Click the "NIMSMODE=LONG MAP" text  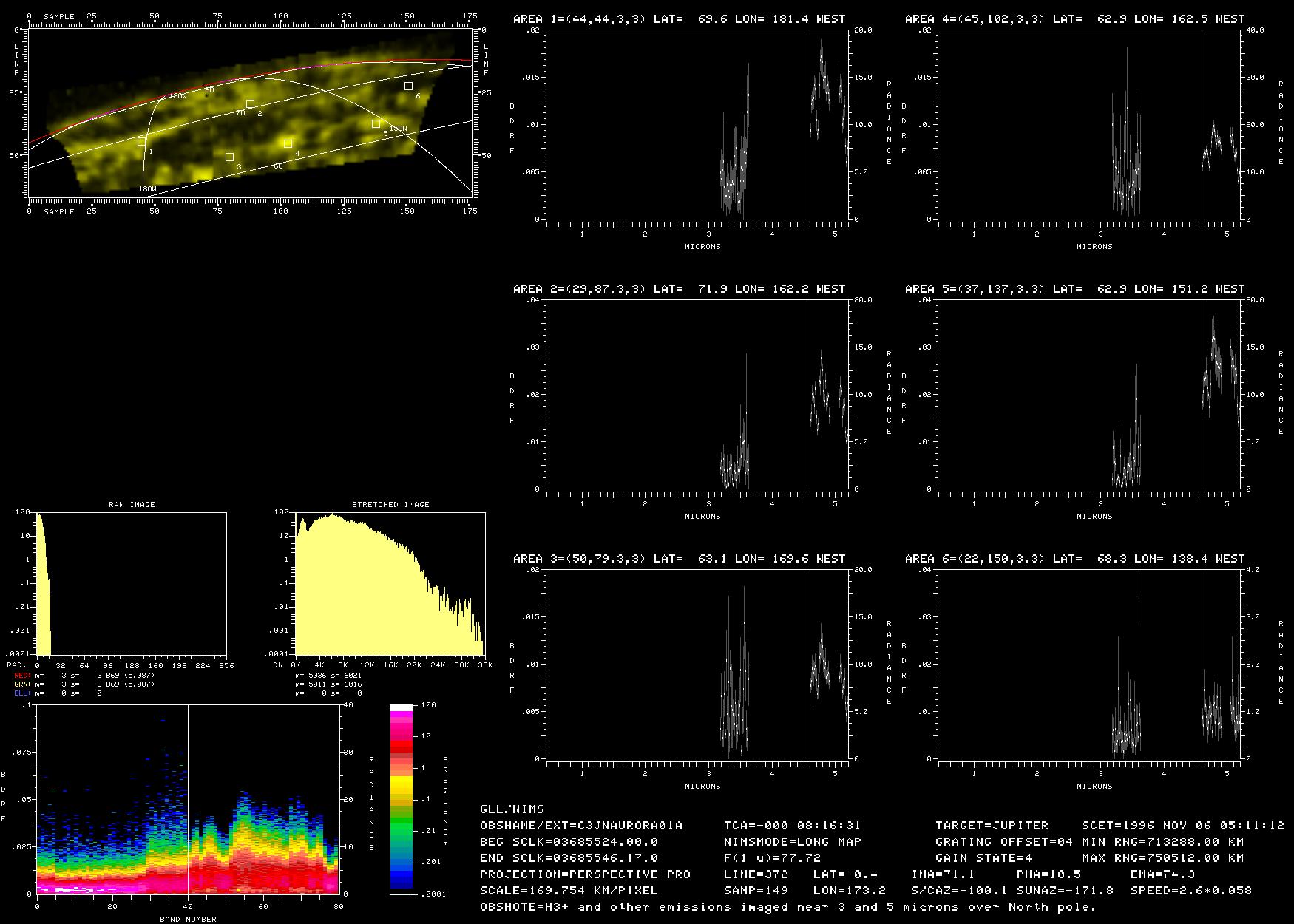click(793, 842)
